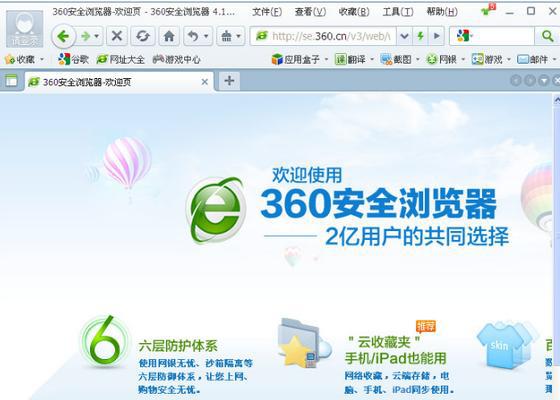Screen dimensions: 560x400
Task: Click the skin shirt icon with badge
Action: point(488,10)
